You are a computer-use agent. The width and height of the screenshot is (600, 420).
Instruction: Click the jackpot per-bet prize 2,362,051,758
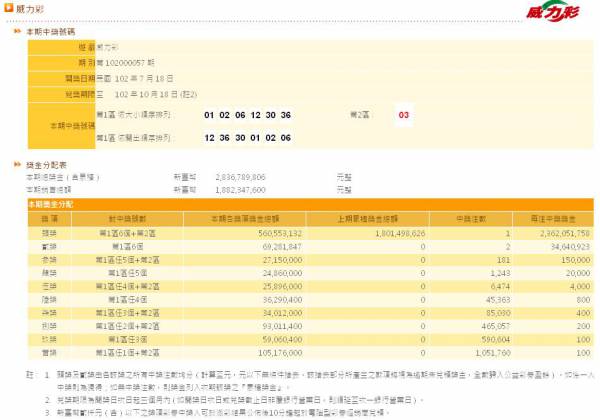565,233
